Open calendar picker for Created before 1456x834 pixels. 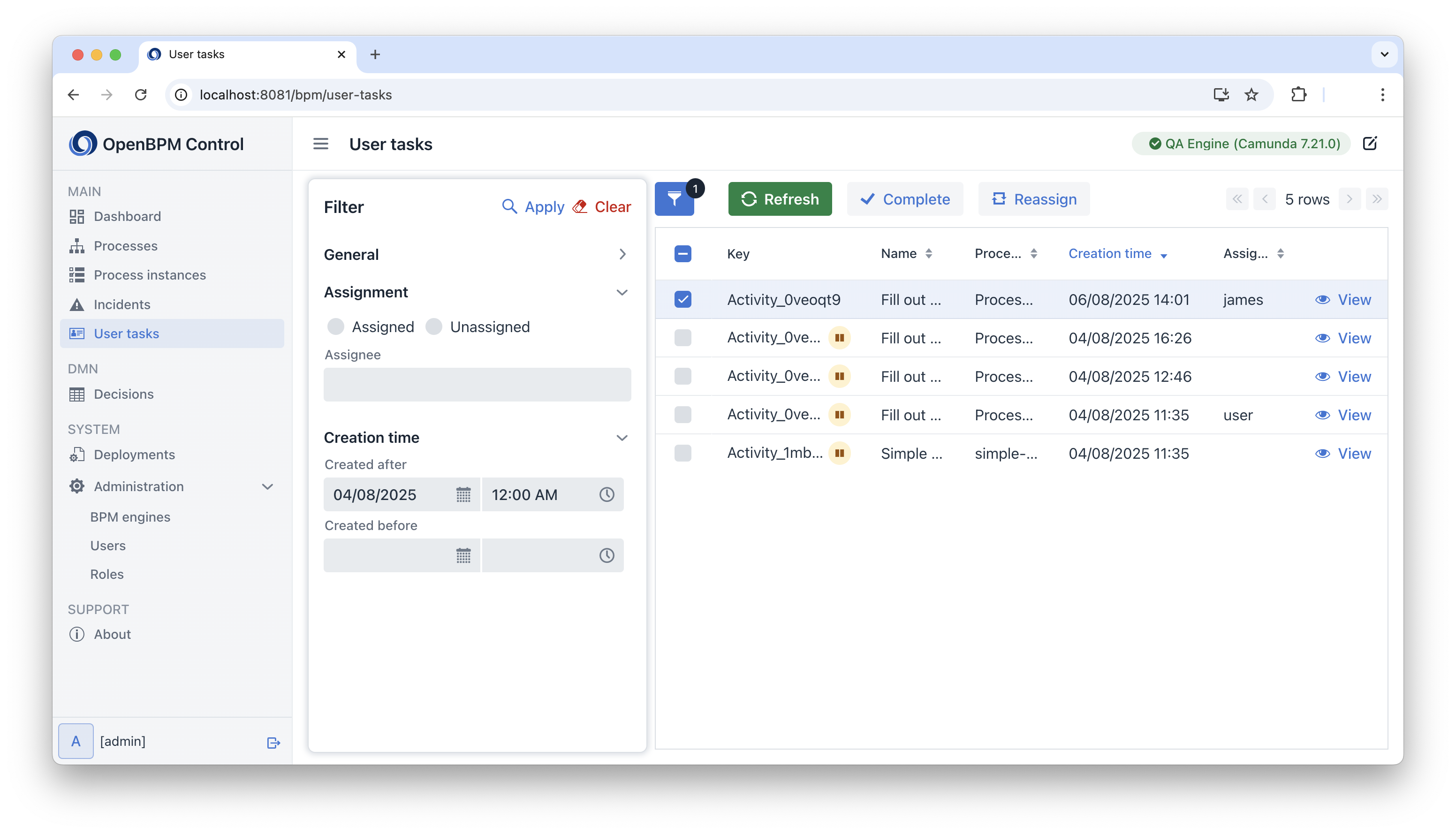pyautogui.click(x=463, y=555)
